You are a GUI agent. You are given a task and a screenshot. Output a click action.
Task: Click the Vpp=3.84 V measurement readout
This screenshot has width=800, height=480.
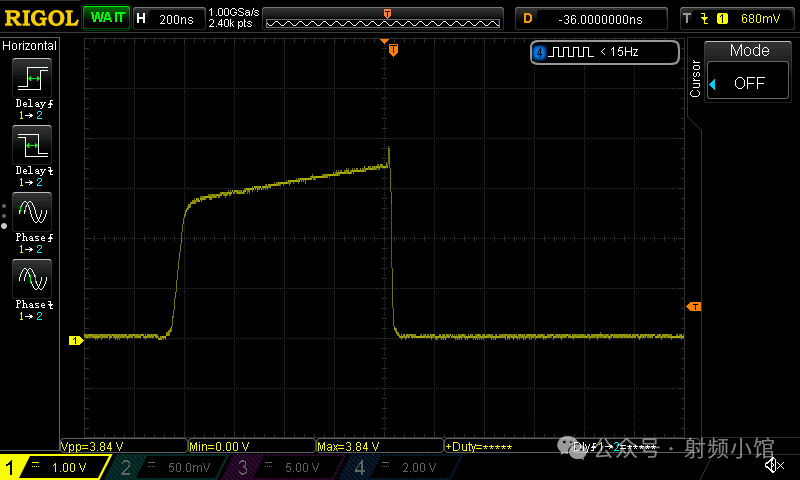click(x=122, y=446)
